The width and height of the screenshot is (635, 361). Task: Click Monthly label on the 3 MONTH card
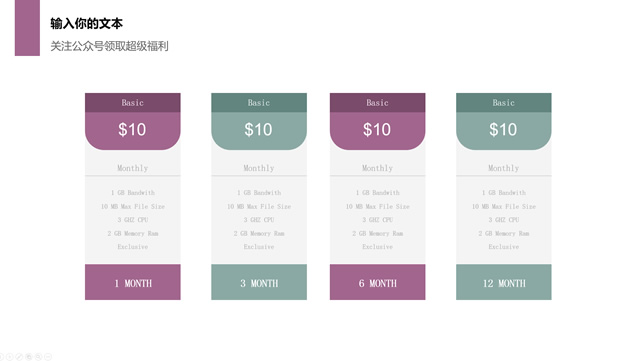[259, 168]
